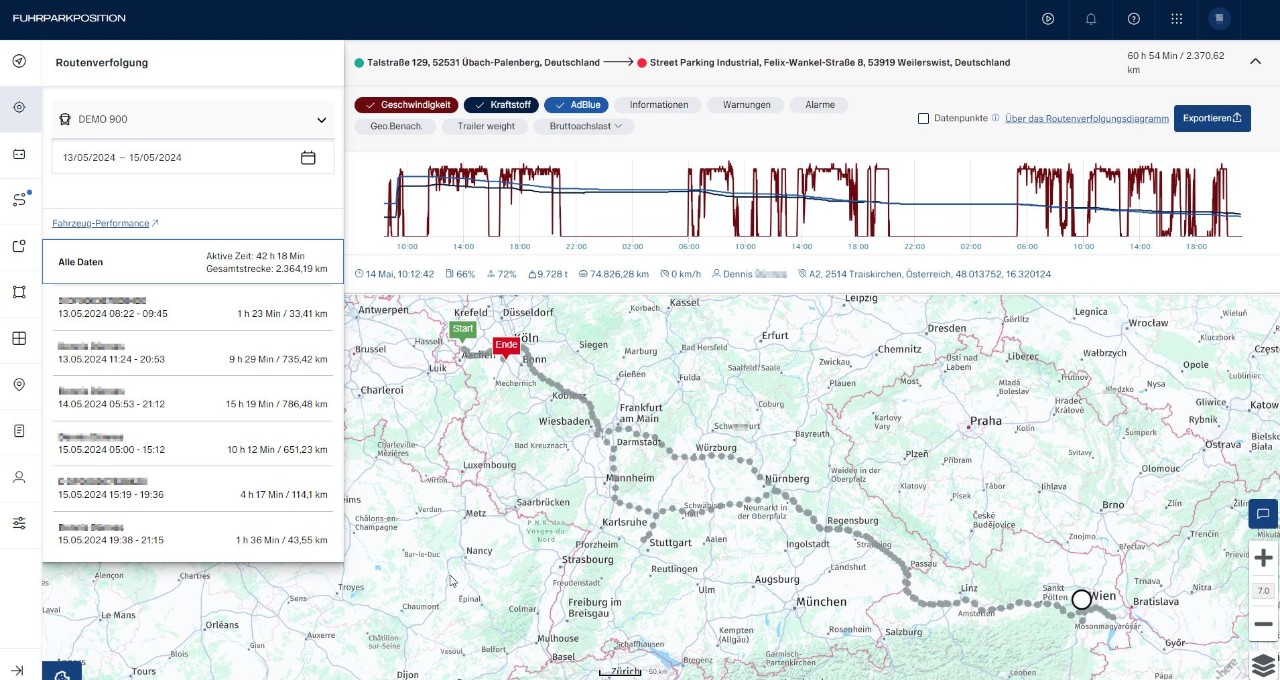Click the green Start marker on map

click(x=462, y=331)
